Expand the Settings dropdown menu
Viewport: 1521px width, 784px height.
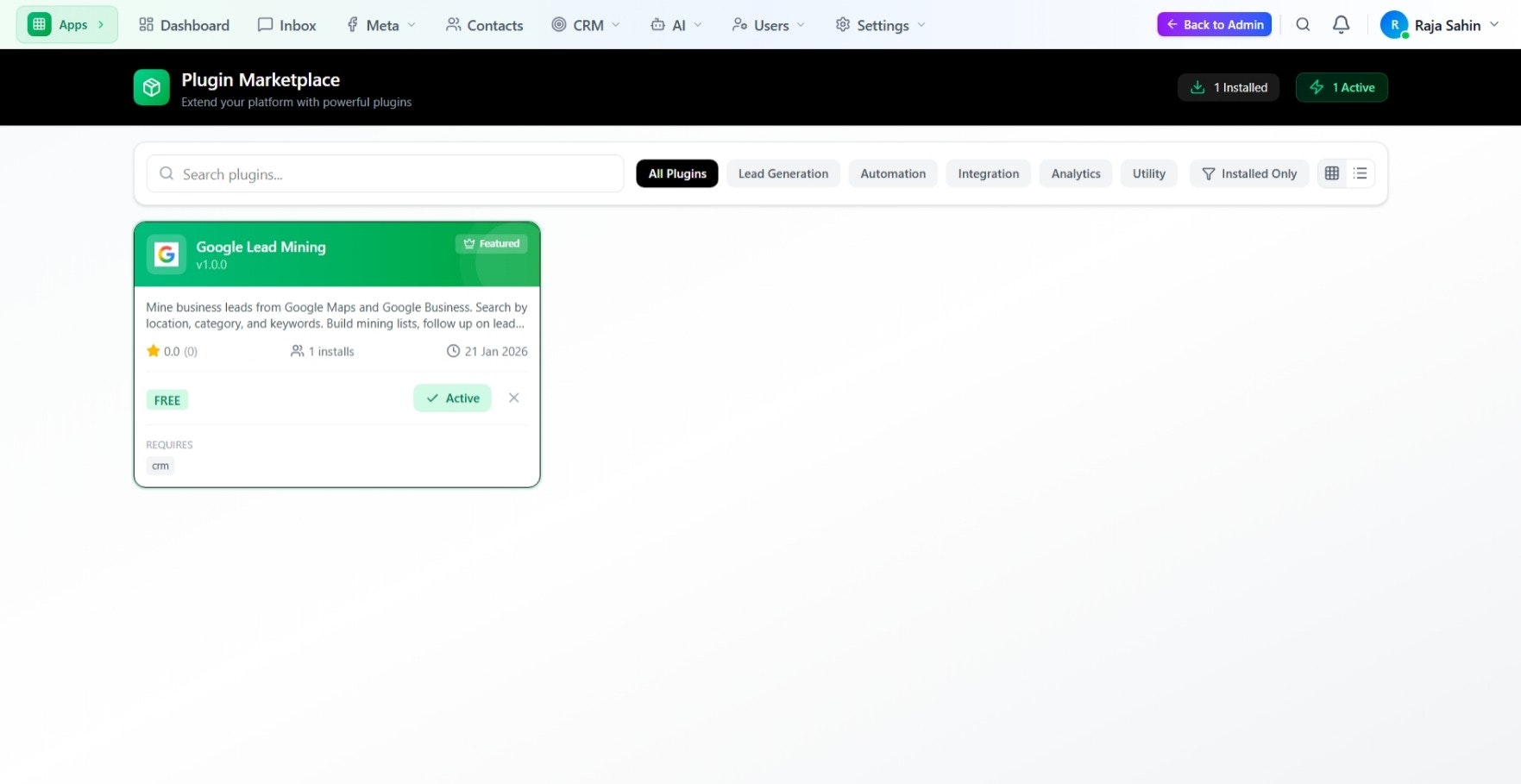point(880,25)
